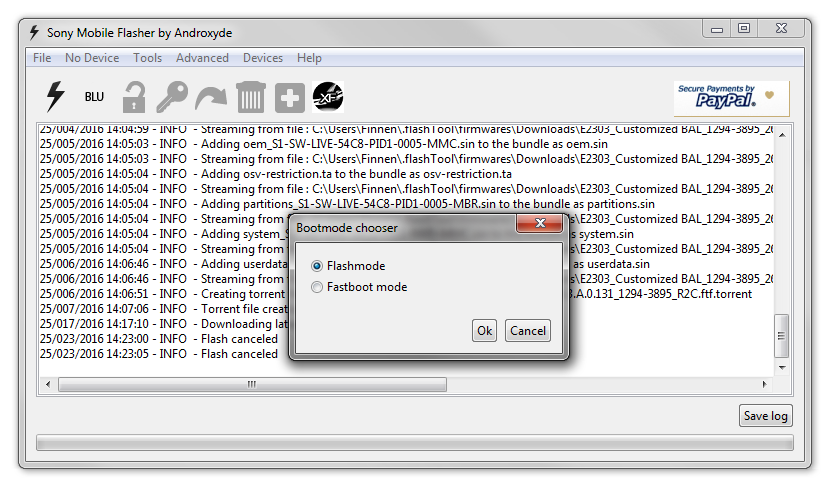Click the 14:23:00 'Flash canceled' log line
This screenshot has height=494, width=830.
click(159, 339)
